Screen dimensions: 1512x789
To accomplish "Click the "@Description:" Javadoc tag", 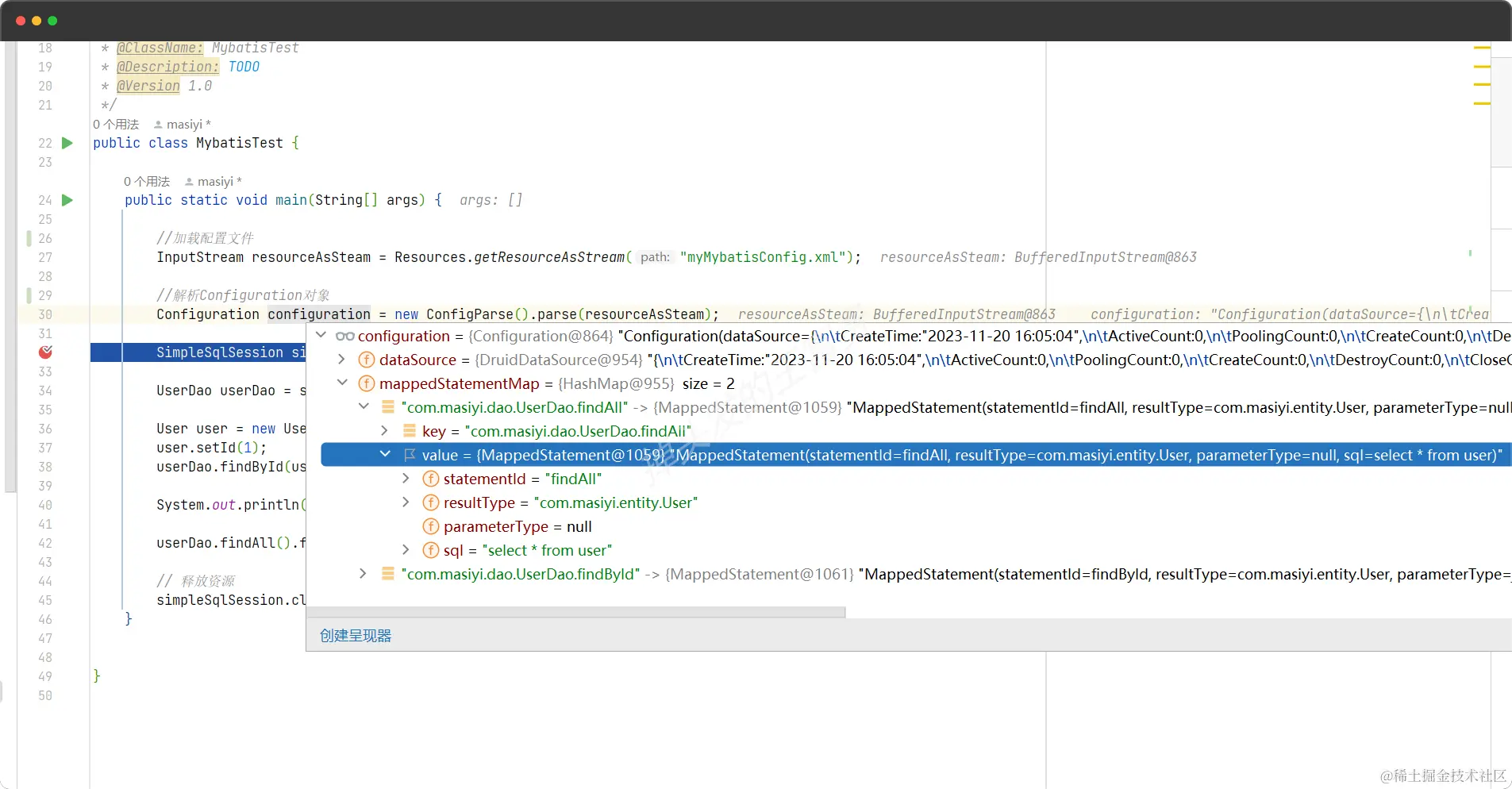I will coord(168,67).
